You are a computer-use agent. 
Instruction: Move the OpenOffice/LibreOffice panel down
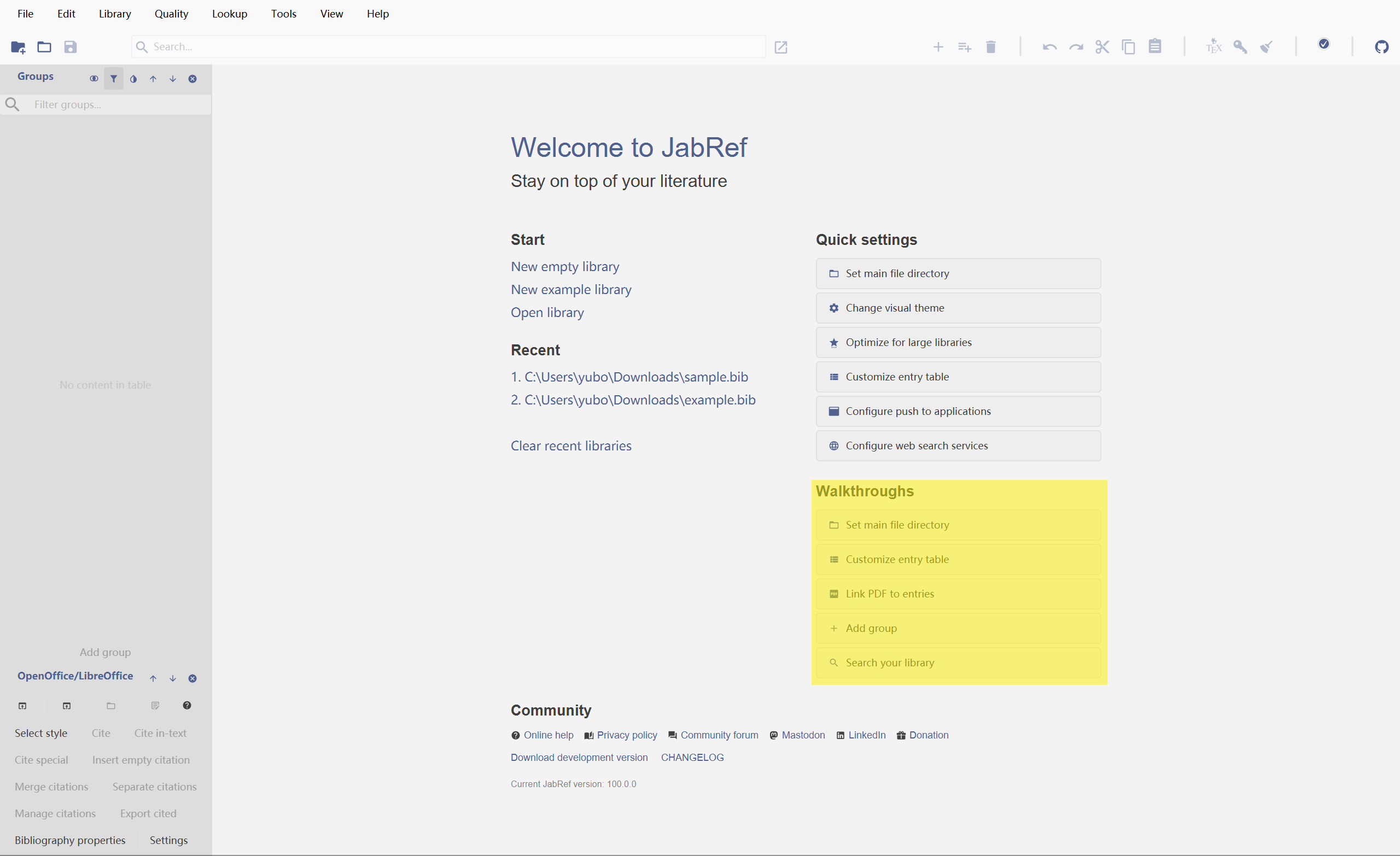[173, 679]
